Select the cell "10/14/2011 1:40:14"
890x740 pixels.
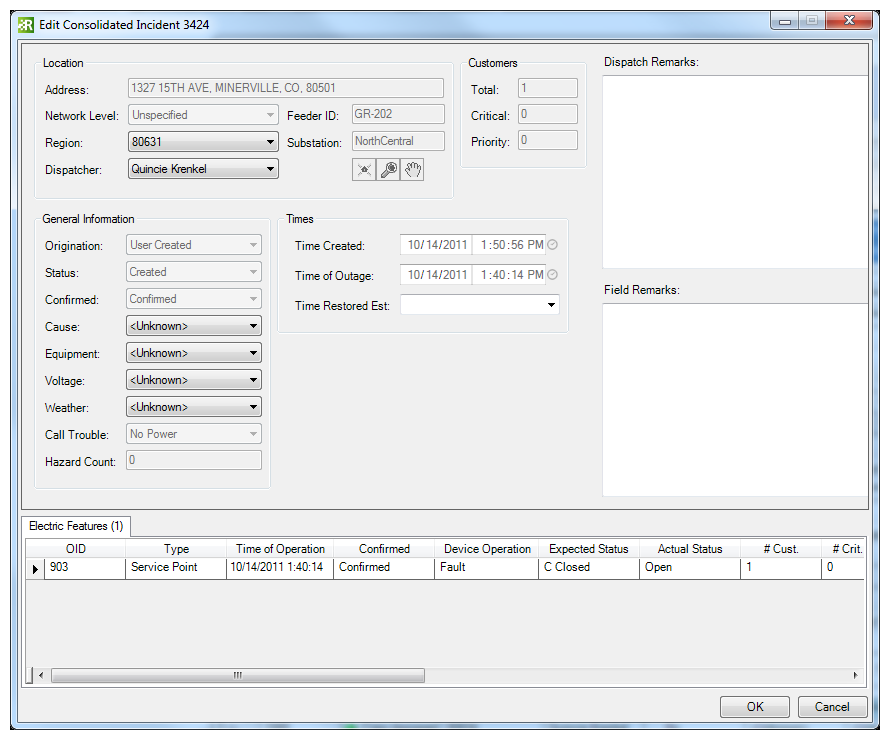click(280, 567)
